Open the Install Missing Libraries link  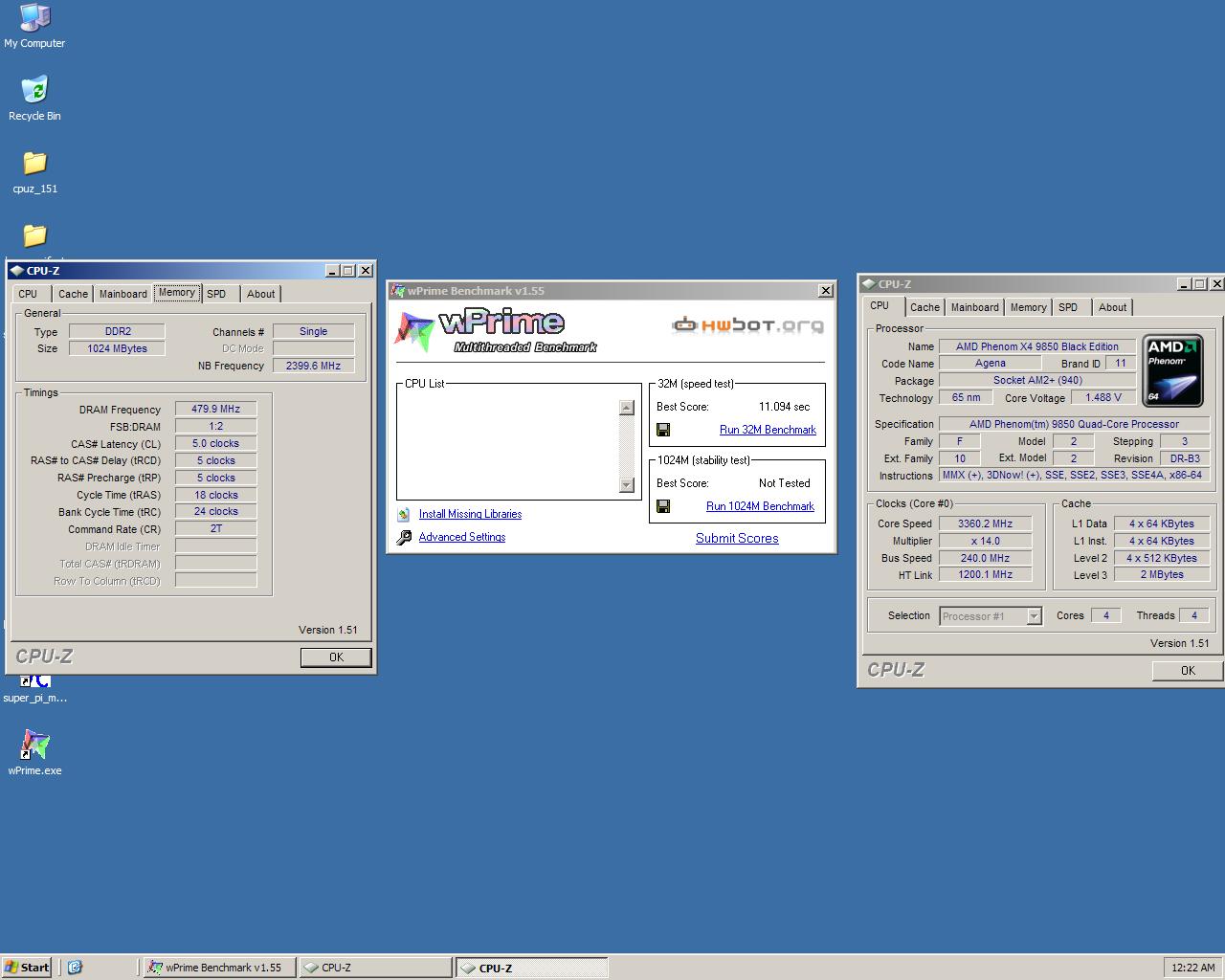pyautogui.click(x=470, y=514)
